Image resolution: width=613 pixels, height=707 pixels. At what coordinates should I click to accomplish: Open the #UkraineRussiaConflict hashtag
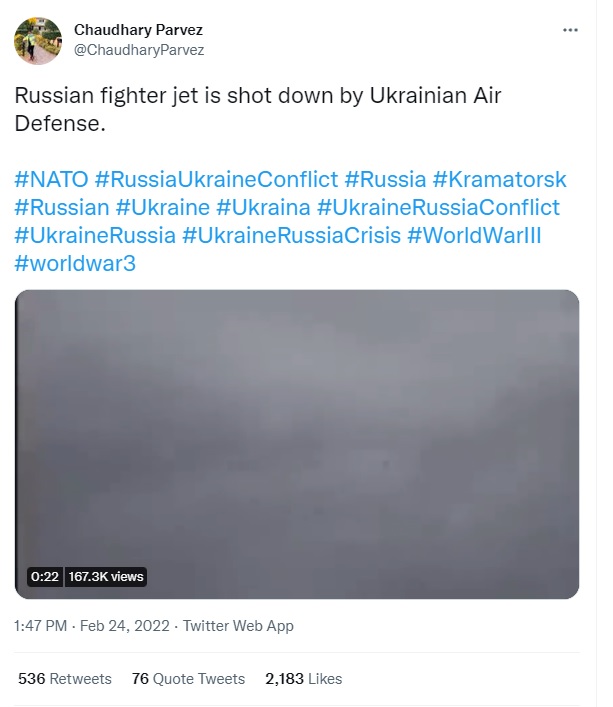(x=438, y=208)
